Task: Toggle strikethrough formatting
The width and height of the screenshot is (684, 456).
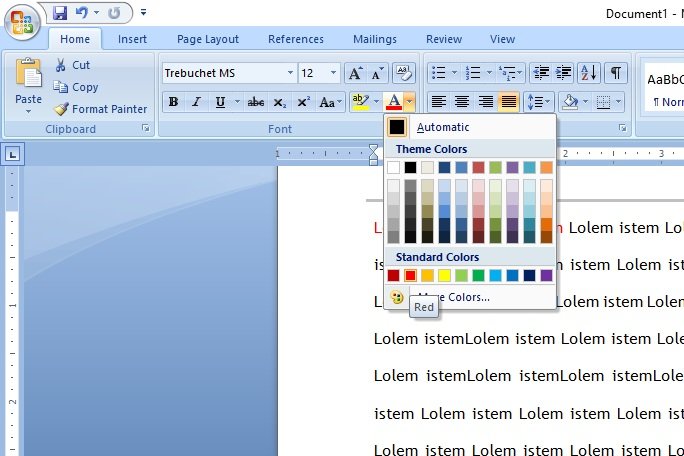Action: (256, 102)
